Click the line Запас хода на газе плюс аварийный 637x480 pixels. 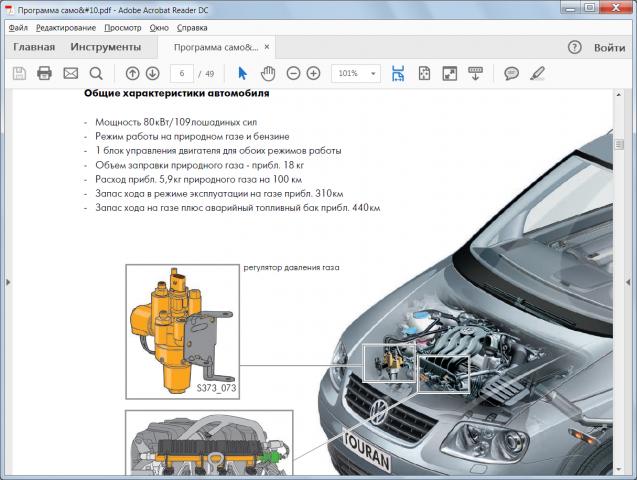click(x=238, y=208)
